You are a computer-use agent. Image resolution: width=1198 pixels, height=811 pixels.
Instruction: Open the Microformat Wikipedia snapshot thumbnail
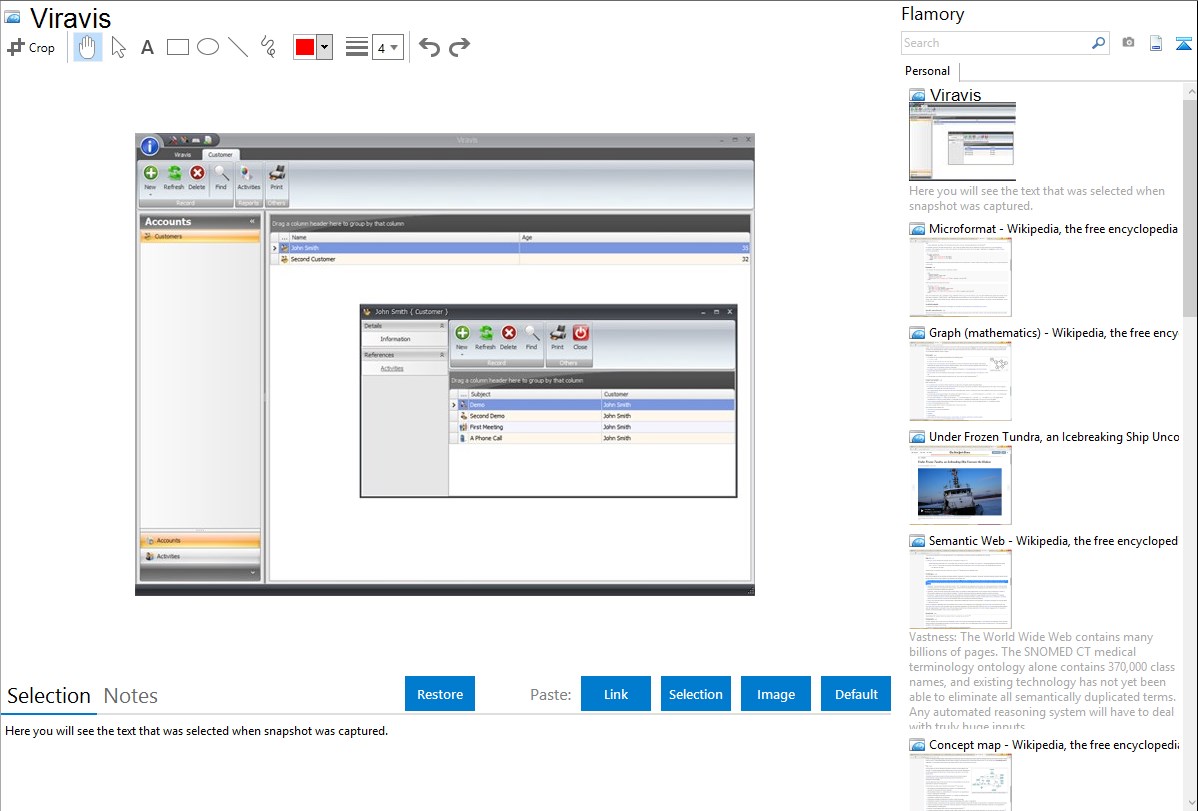click(x=960, y=277)
